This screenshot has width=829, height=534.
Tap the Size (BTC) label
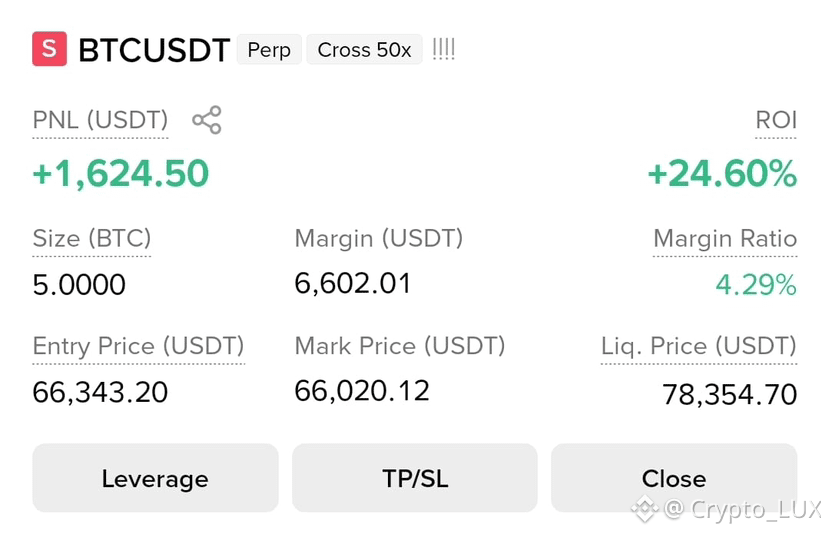92,238
